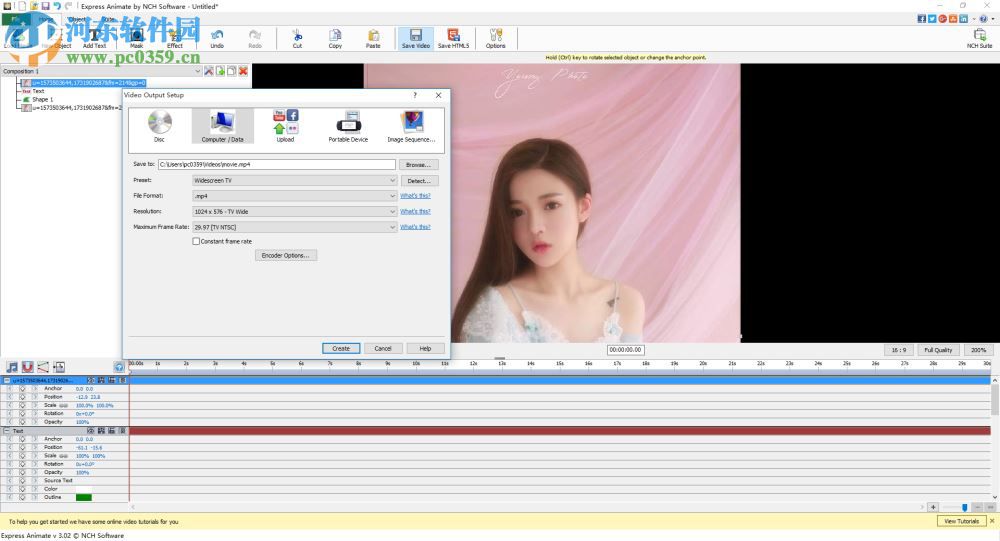Select the Upload output tab
This screenshot has height=541, width=1000.
pos(285,126)
